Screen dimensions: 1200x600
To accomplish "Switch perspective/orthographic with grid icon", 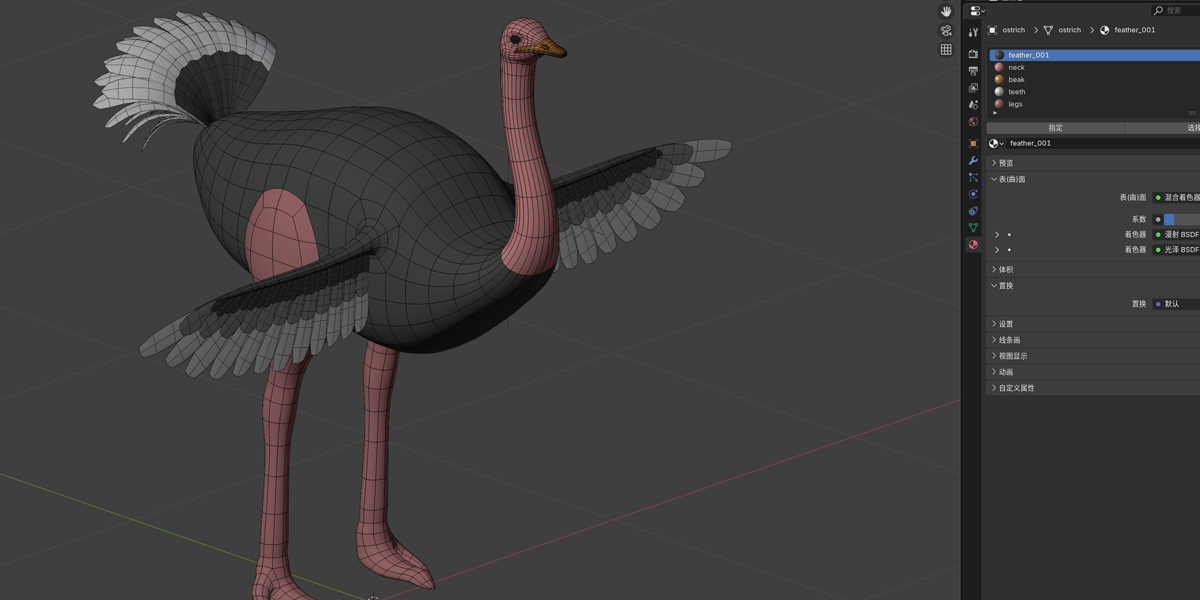I will pos(946,49).
